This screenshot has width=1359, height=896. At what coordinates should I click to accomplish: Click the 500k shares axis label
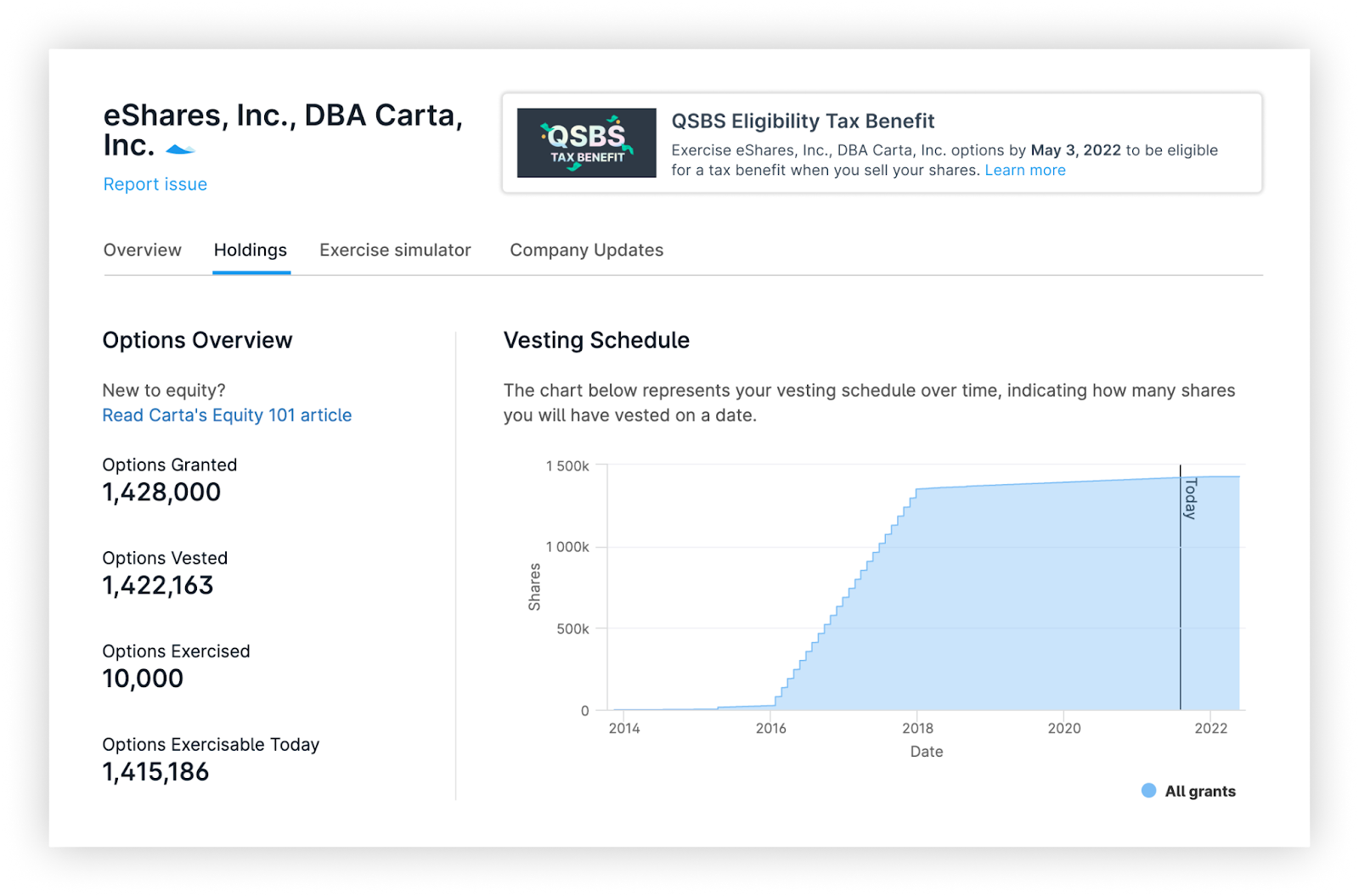coord(573,629)
